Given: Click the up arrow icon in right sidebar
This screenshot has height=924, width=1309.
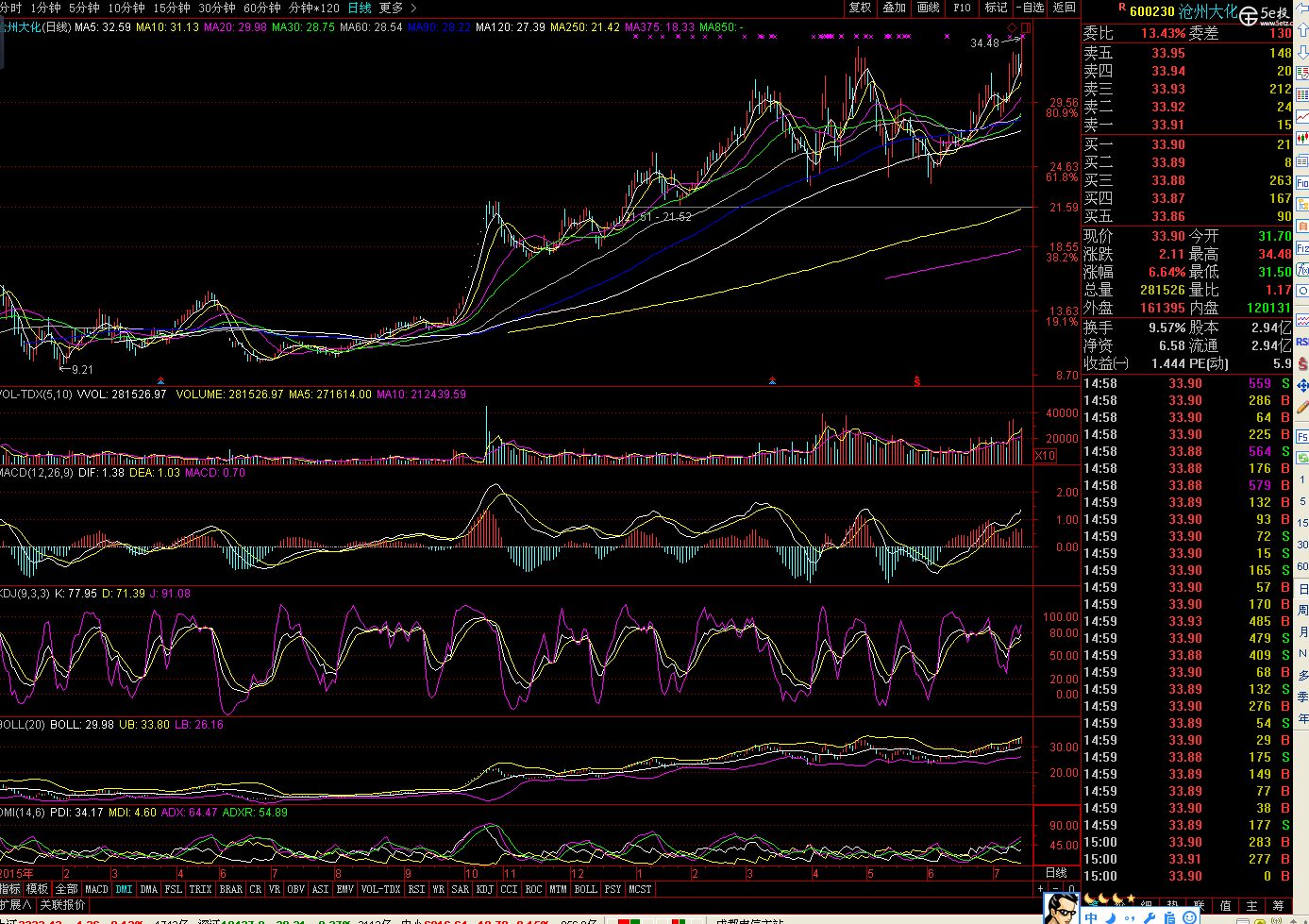Looking at the screenshot, I should 1302,31.
